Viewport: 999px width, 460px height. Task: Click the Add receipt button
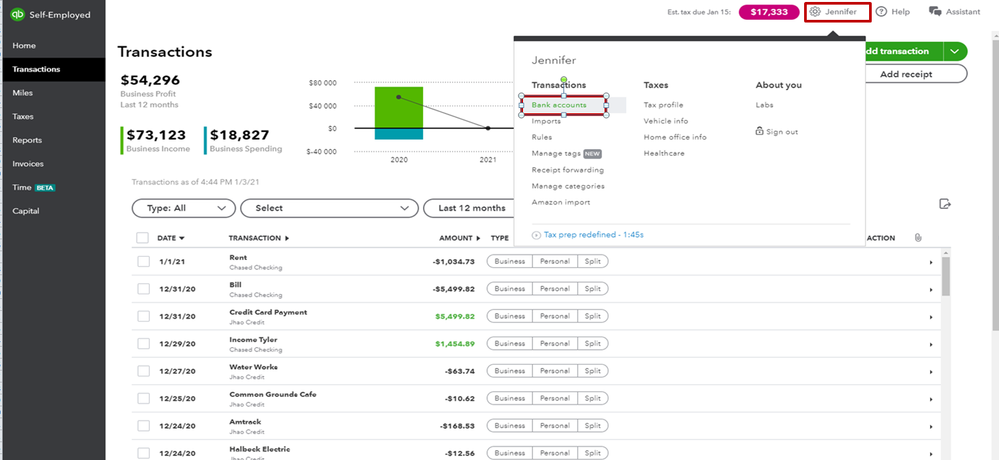[x=916, y=74]
